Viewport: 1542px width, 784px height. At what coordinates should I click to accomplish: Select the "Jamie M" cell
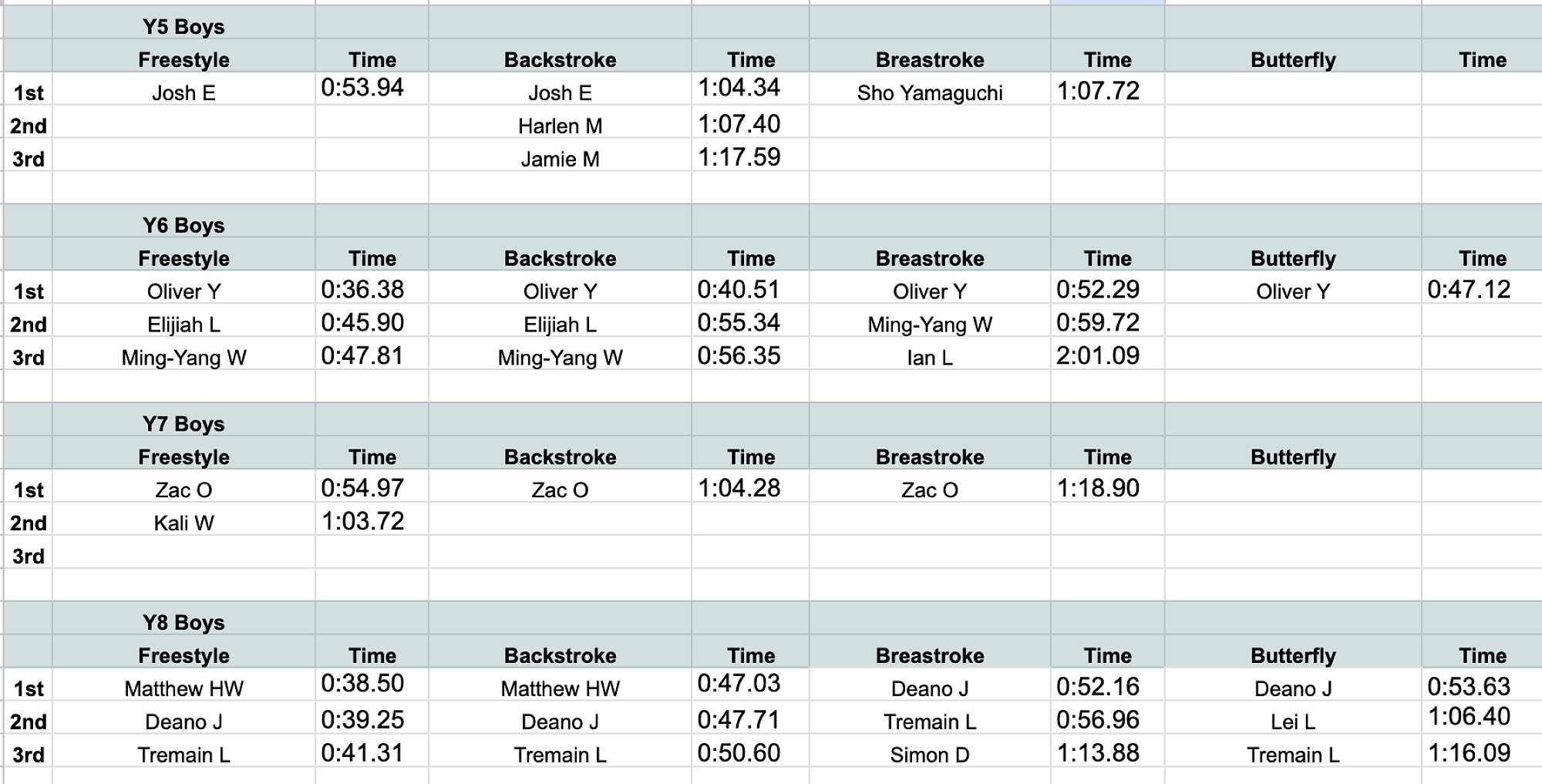[560, 159]
